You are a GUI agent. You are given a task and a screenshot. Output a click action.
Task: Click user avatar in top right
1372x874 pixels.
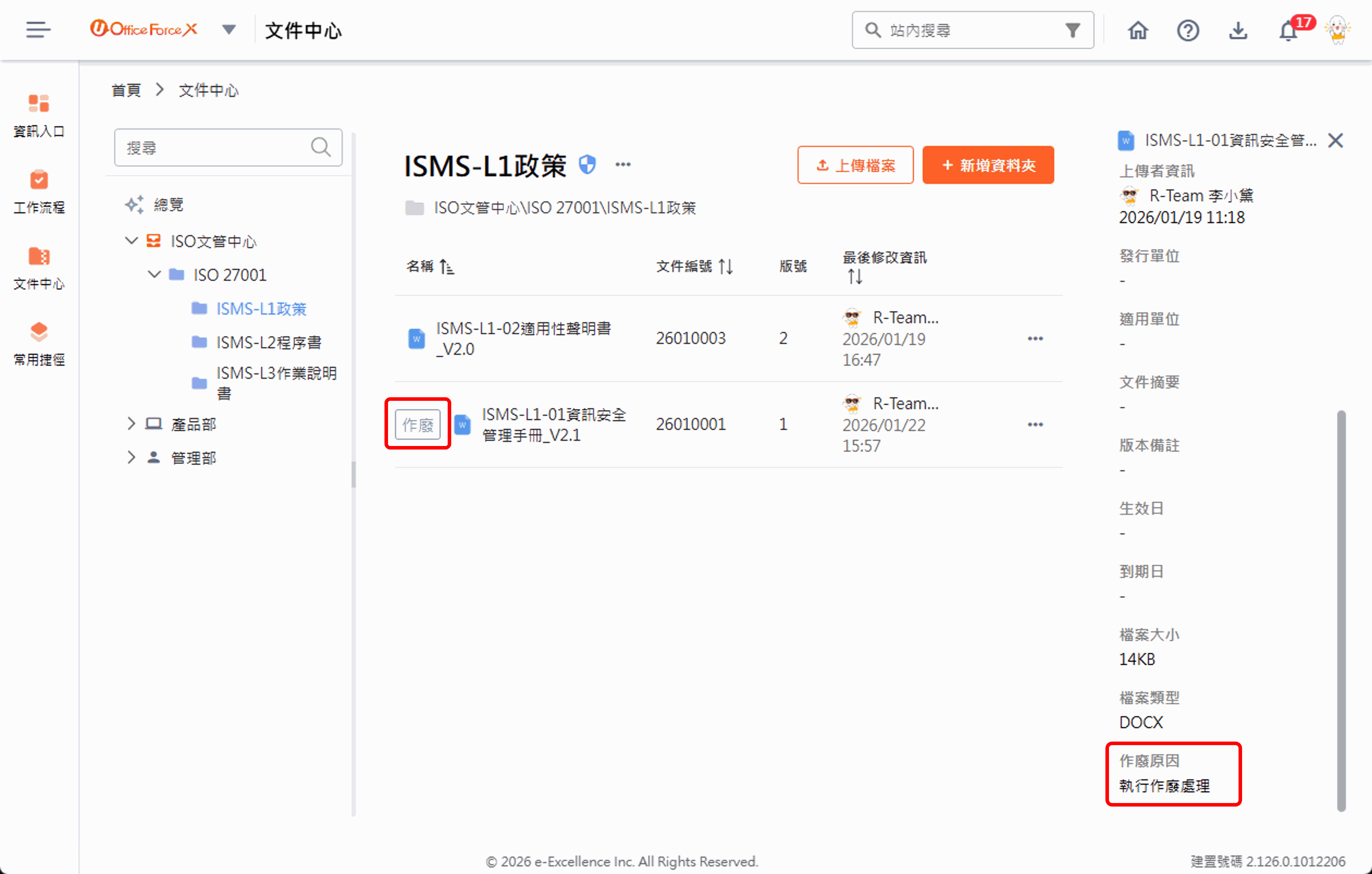(x=1337, y=30)
